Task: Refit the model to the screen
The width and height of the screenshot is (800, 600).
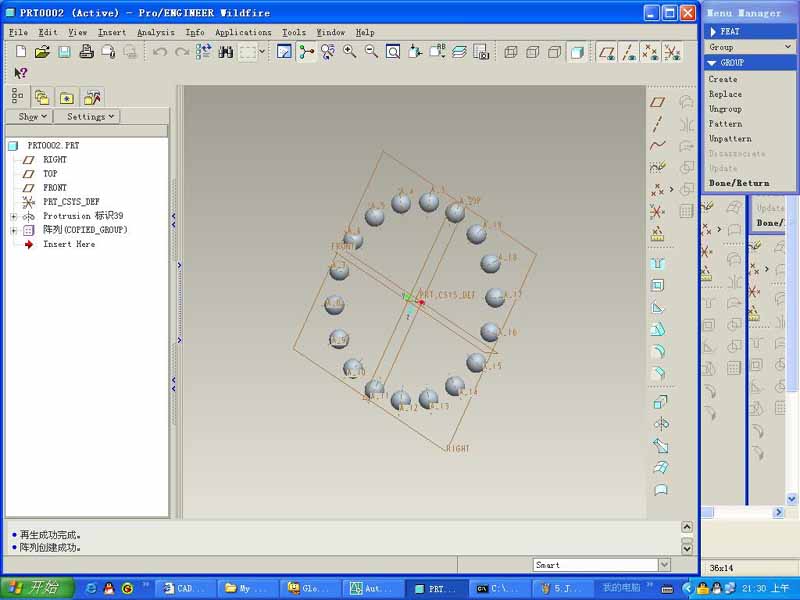Action: click(x=393, y=52)
